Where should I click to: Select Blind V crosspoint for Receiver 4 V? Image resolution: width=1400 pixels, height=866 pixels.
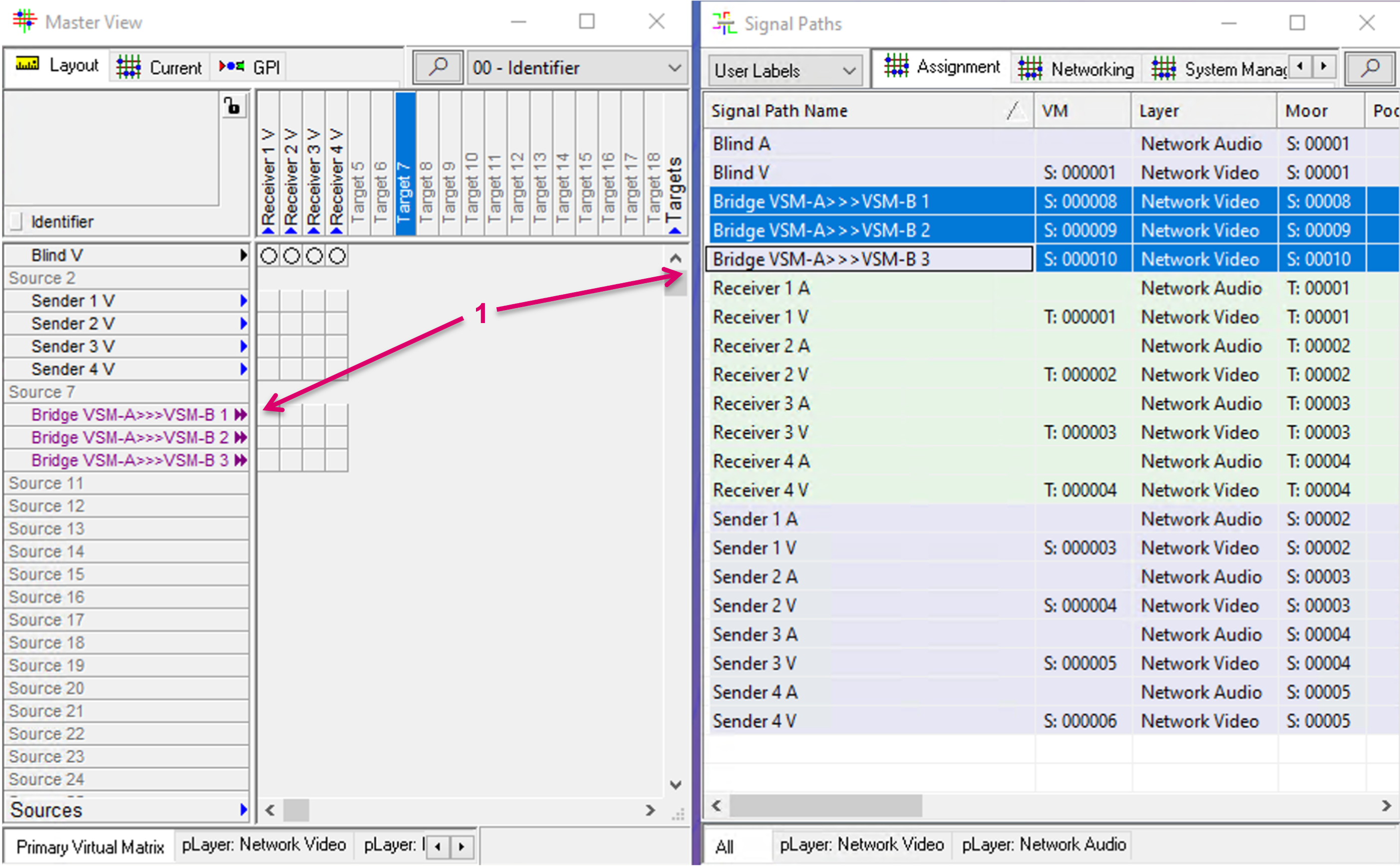click(337, 256)
